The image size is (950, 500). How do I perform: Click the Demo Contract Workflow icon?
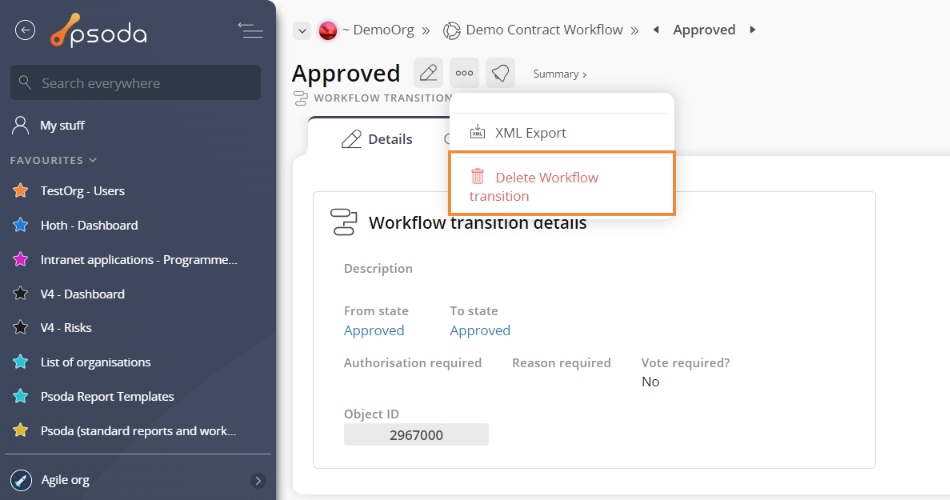(x=451, y=30)
